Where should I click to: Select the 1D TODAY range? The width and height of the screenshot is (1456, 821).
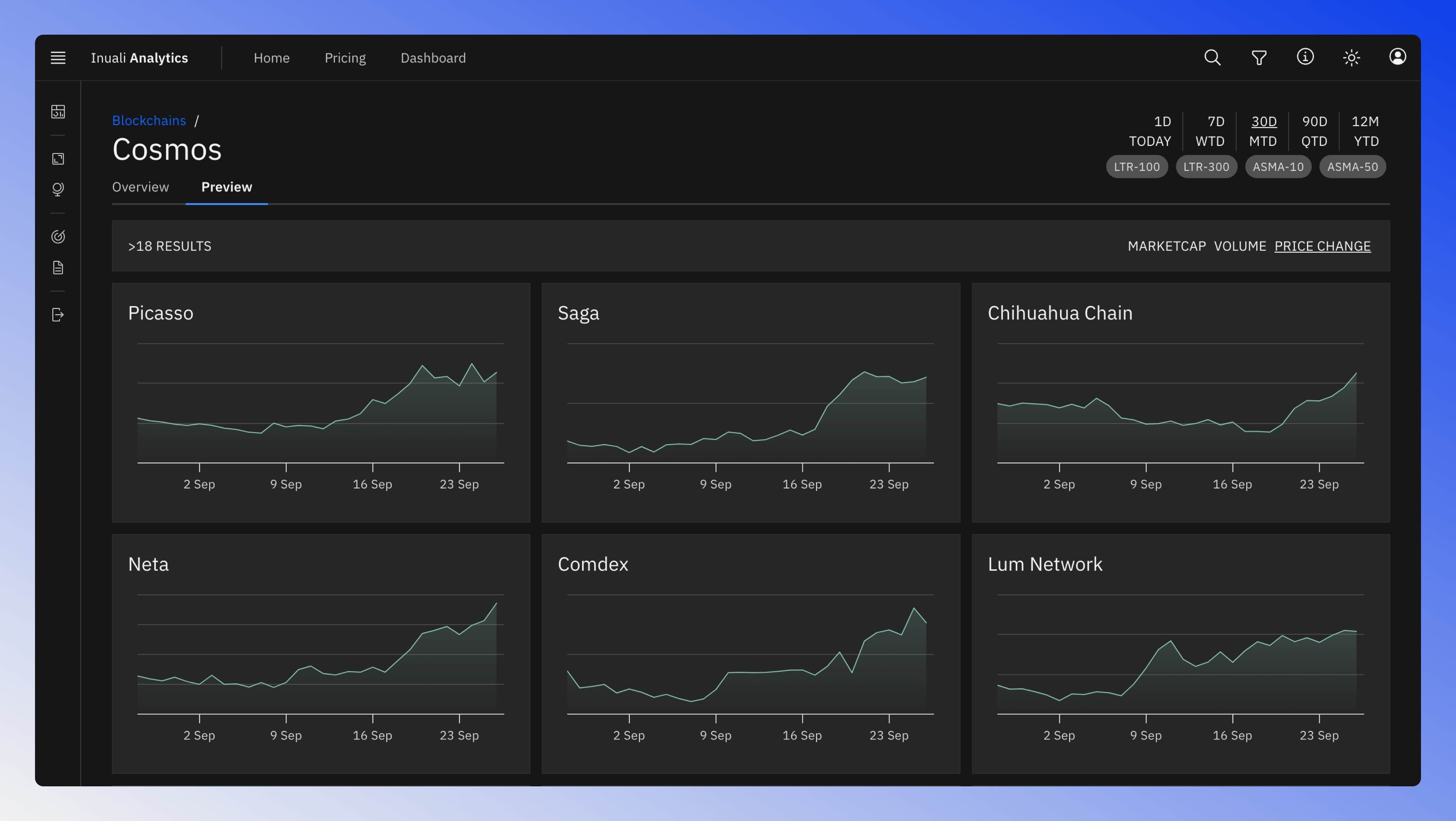click(1150, 131)
